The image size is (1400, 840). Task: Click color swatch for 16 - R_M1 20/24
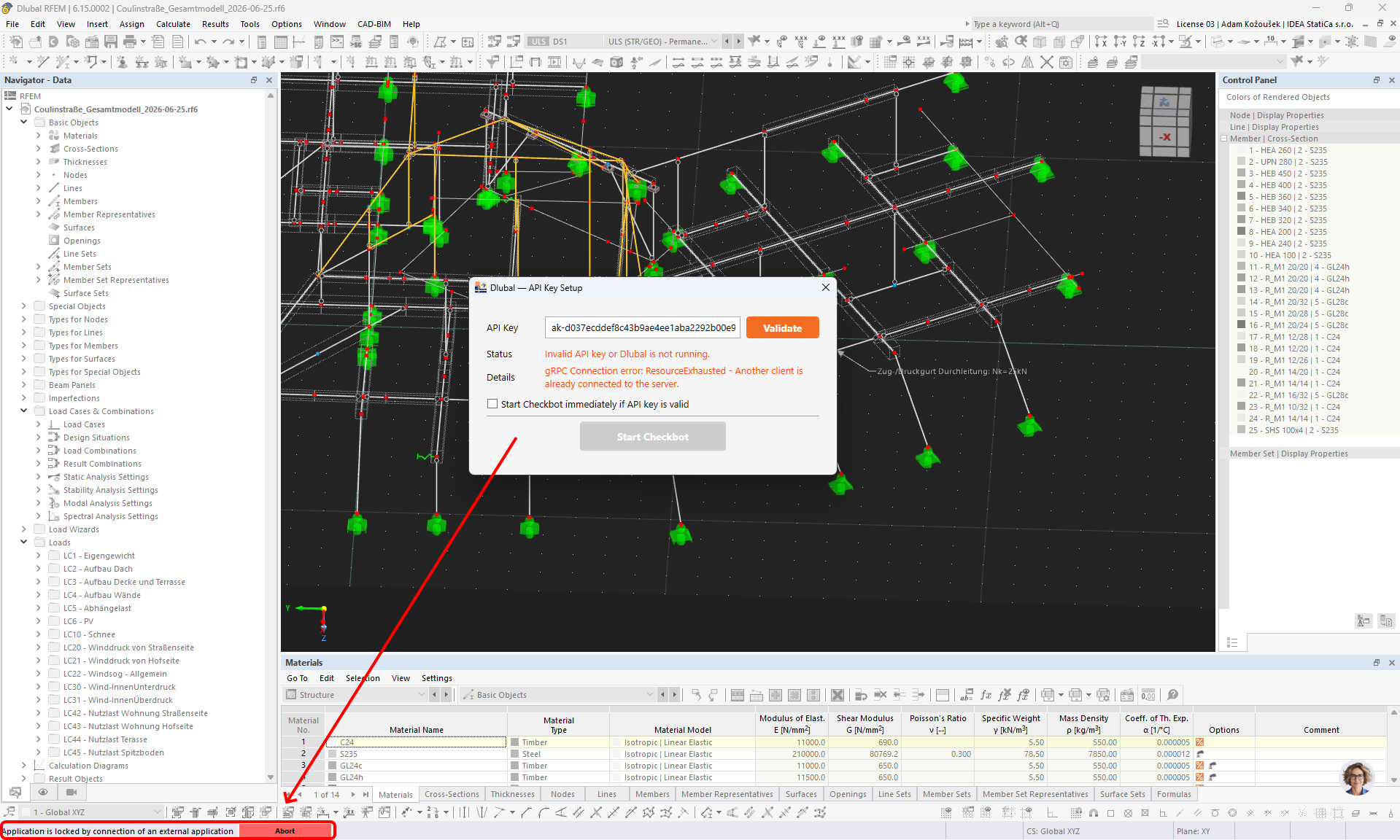click(x=1242, y=325)
